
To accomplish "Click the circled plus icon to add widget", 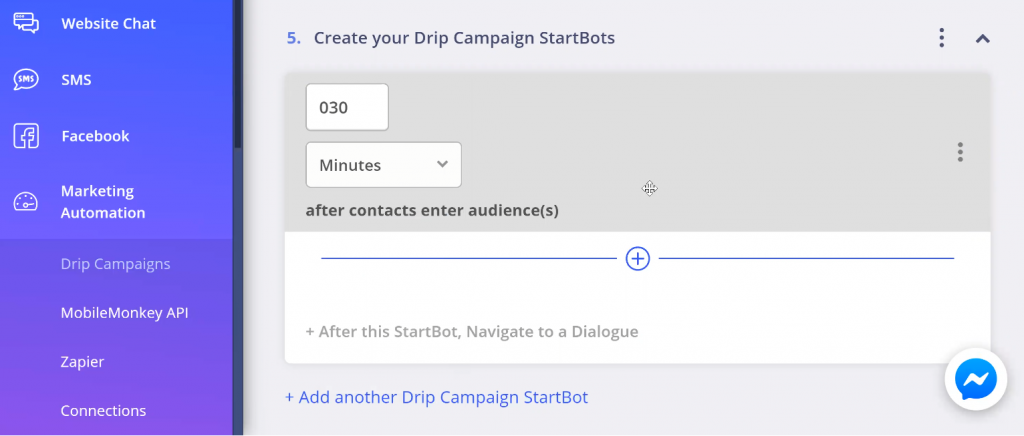I will pos(637,258).
